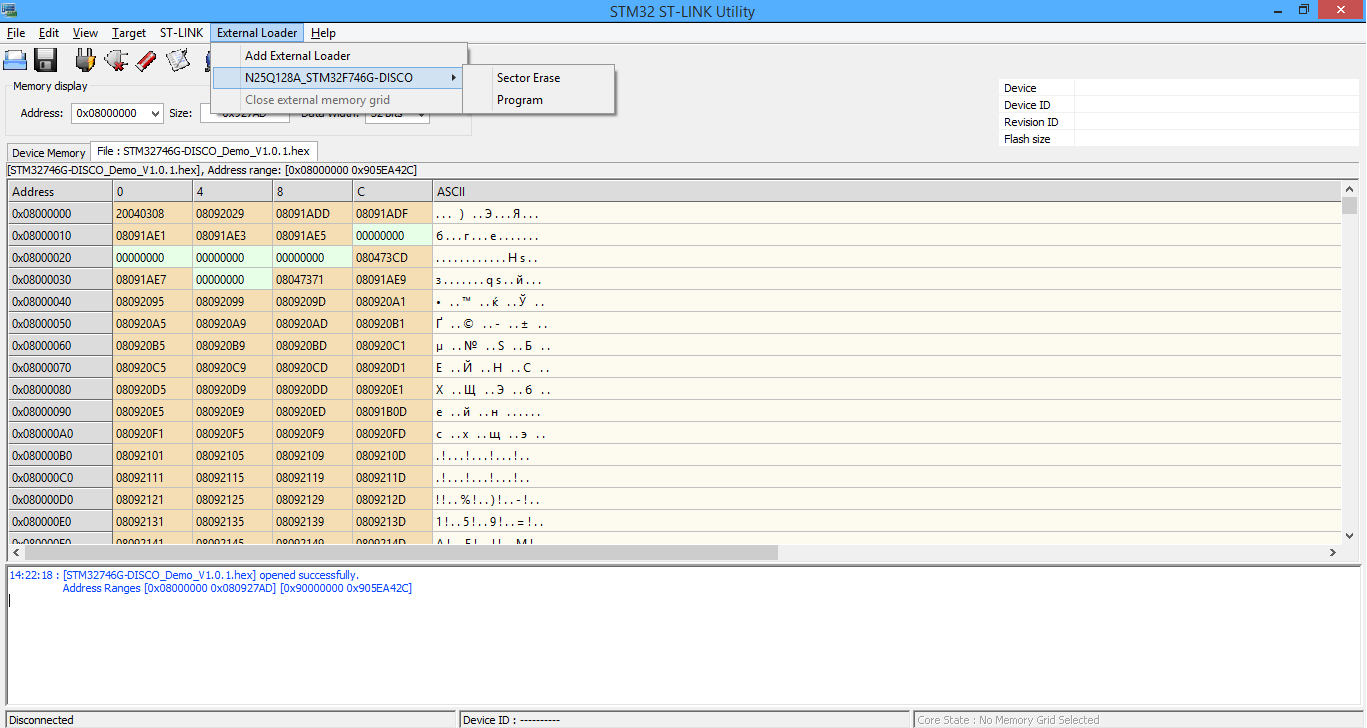Select cell 080920CD in row 0x08000070

[x=312, y=367]
